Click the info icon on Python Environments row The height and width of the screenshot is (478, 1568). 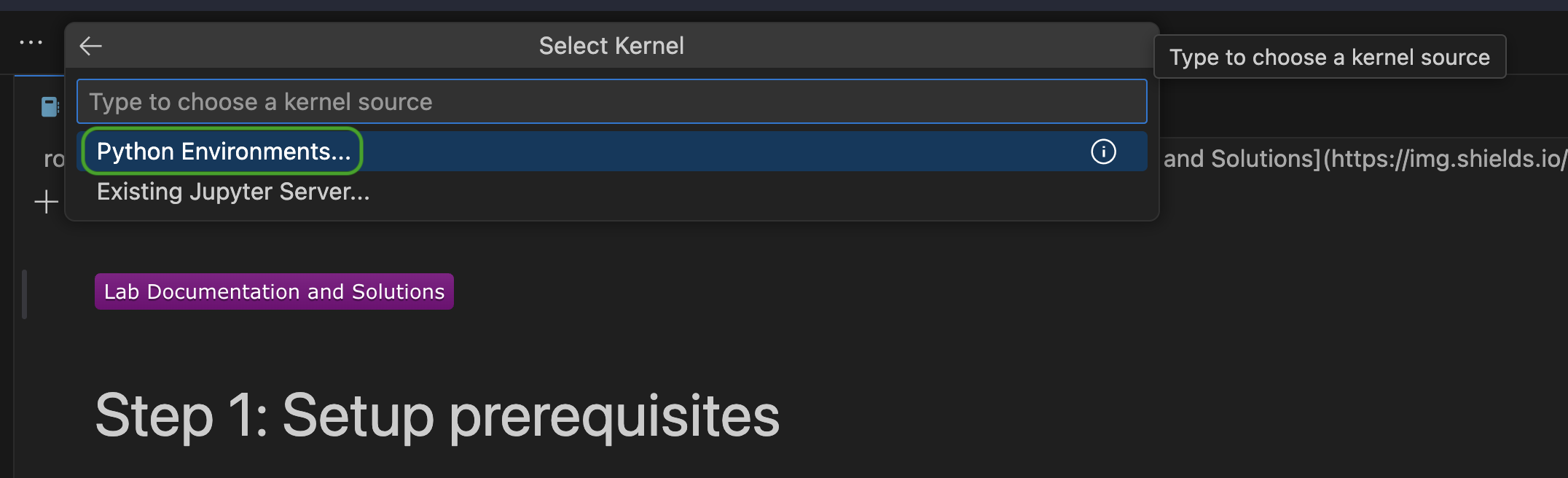(1103, 152)
